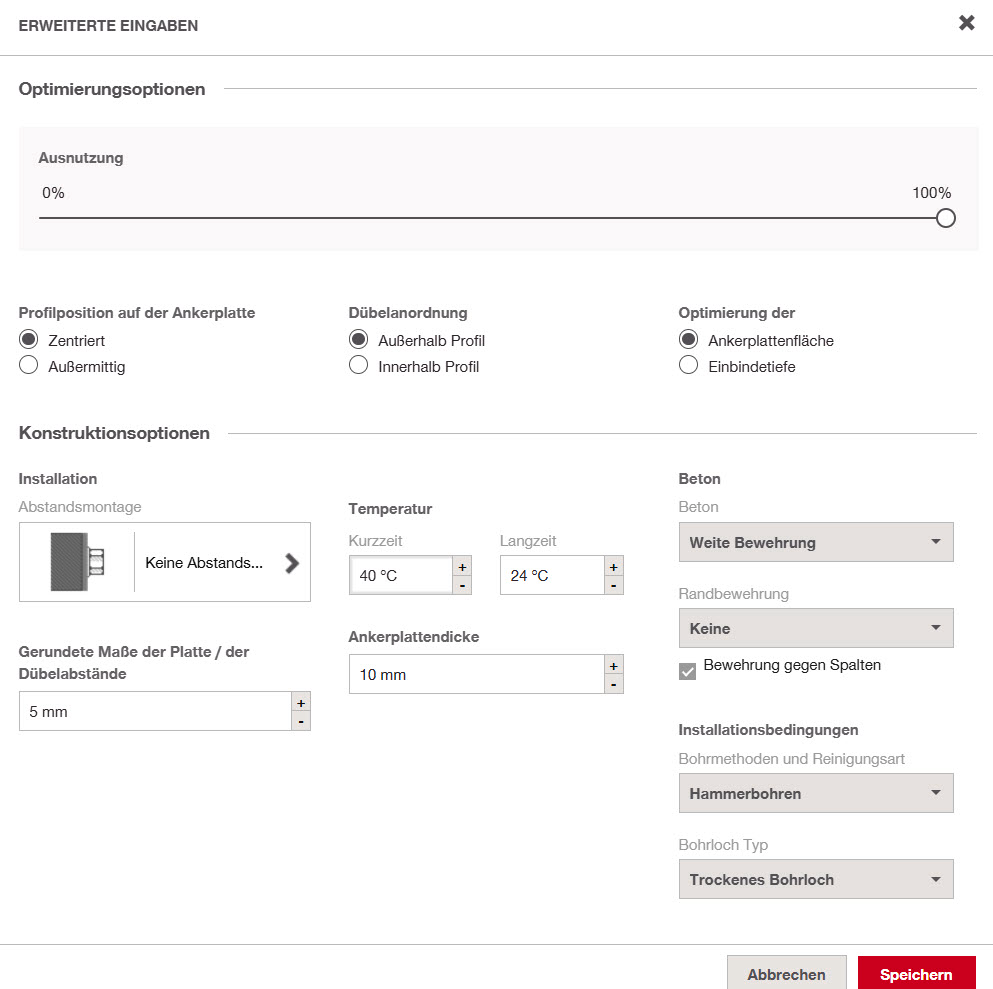The height and width of the screenshot is (989, 993).
Task: Click the Speichern button
Action: click(916, 973)
